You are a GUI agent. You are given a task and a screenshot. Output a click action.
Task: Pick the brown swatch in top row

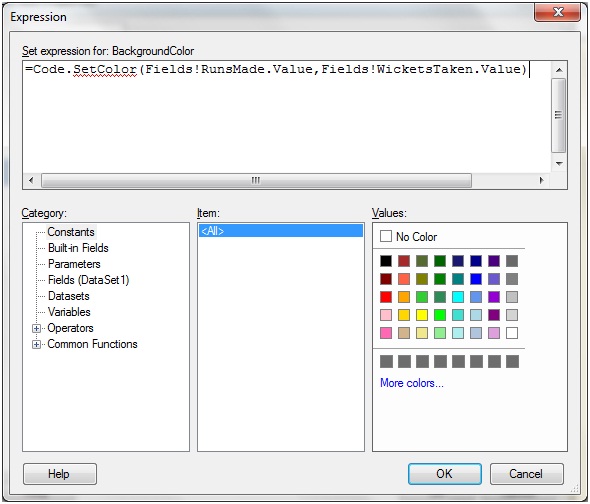pyautogui.click(x=404, y=261)
